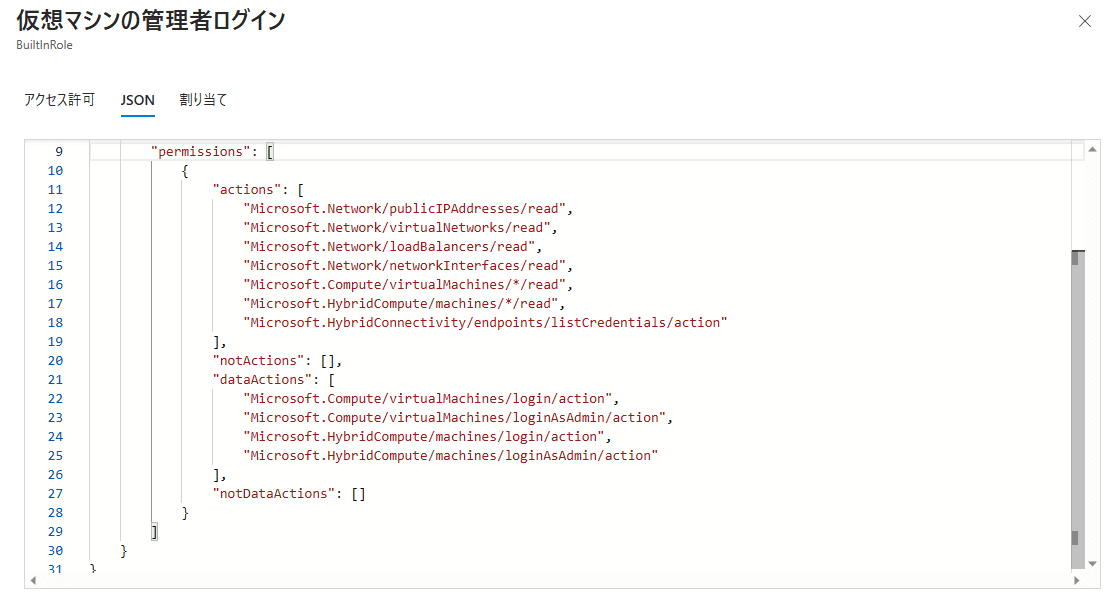The width and height of the screenshot is (1108, 602).
Task: Click the horizontal scrollbar right arrow
Action: tap(1077, 581)
